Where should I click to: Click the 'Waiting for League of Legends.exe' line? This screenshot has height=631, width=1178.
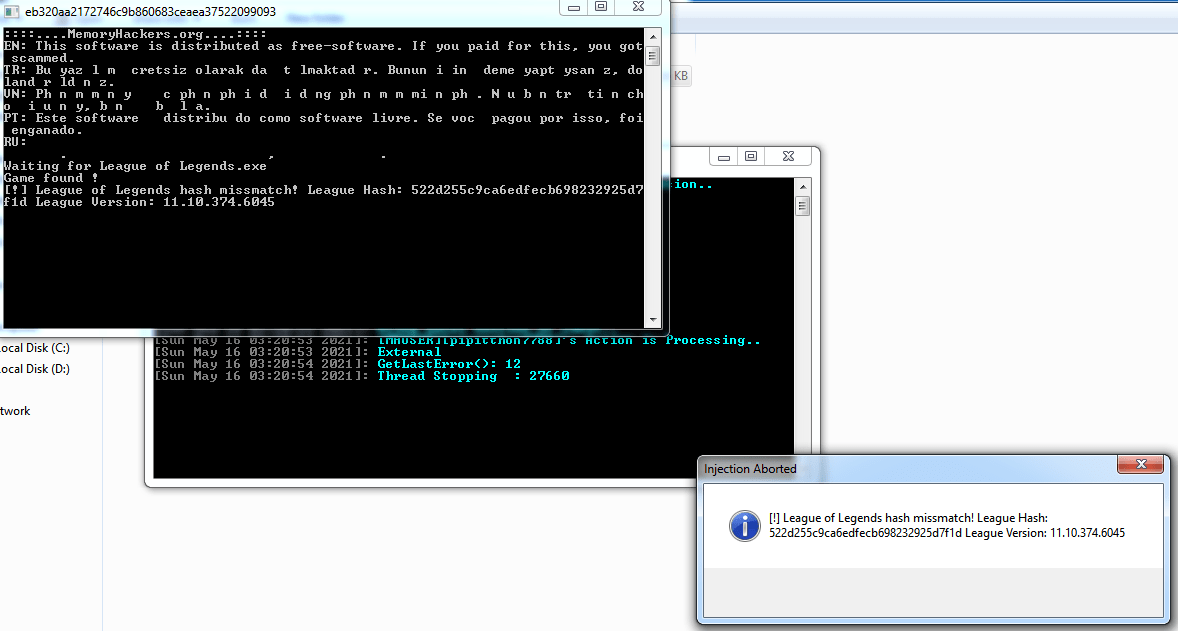(x=135, y=166)
